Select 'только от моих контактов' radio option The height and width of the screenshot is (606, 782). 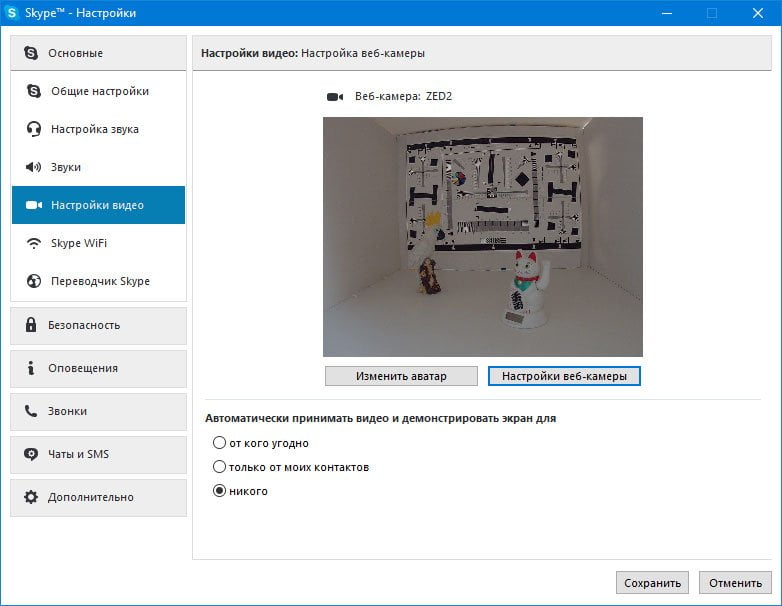[219, 467]
